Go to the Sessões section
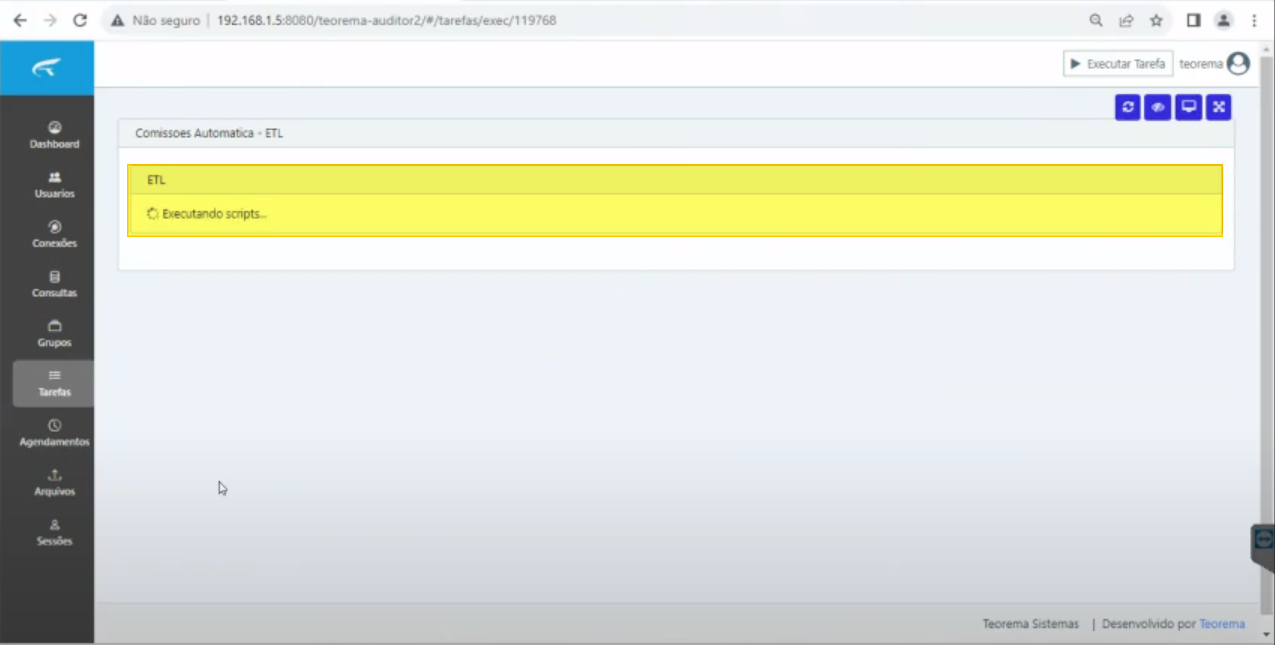The width and height of the screenshot is (1275, 645). [54, 532]
